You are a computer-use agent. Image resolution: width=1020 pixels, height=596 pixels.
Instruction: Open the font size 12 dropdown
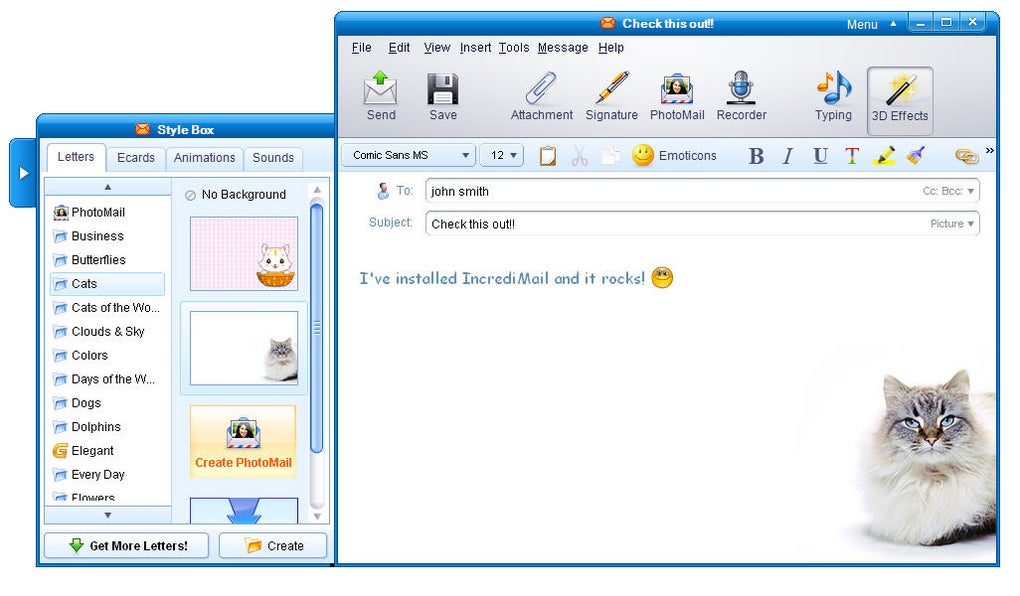point(502,156)
